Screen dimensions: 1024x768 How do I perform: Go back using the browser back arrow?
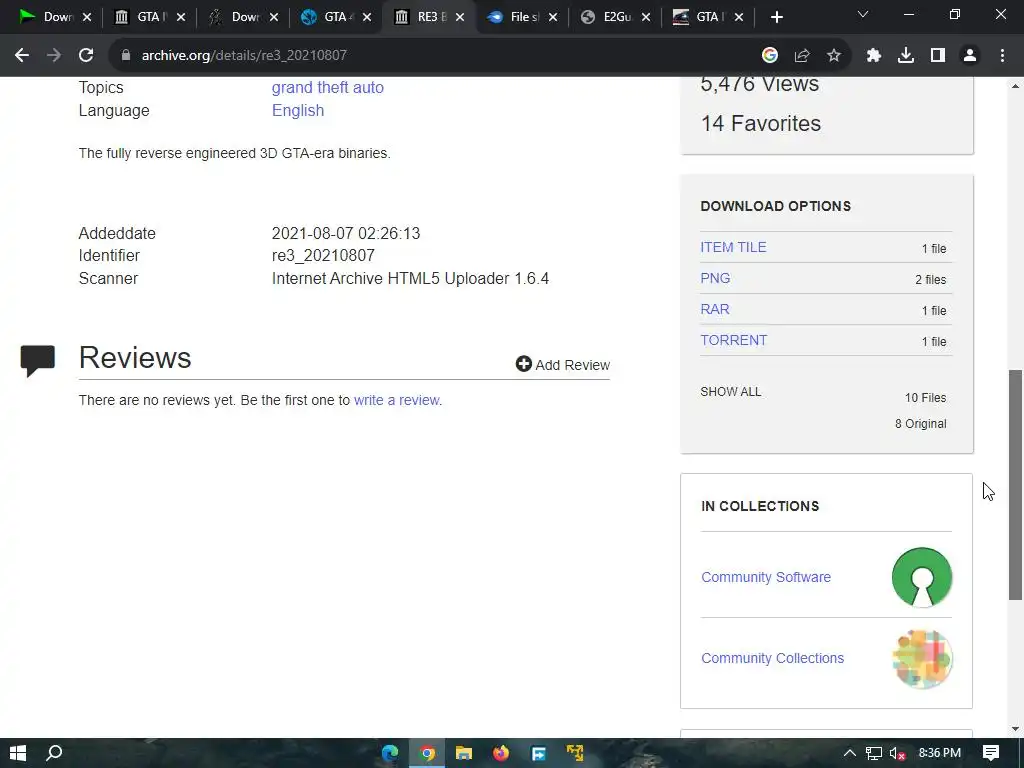point(22,56)
